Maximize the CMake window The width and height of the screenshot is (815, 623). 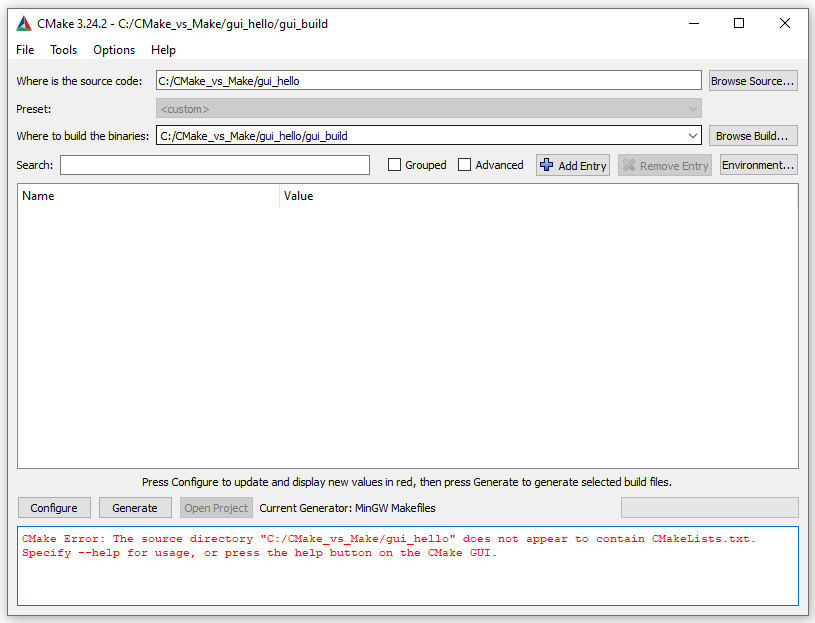739,24
